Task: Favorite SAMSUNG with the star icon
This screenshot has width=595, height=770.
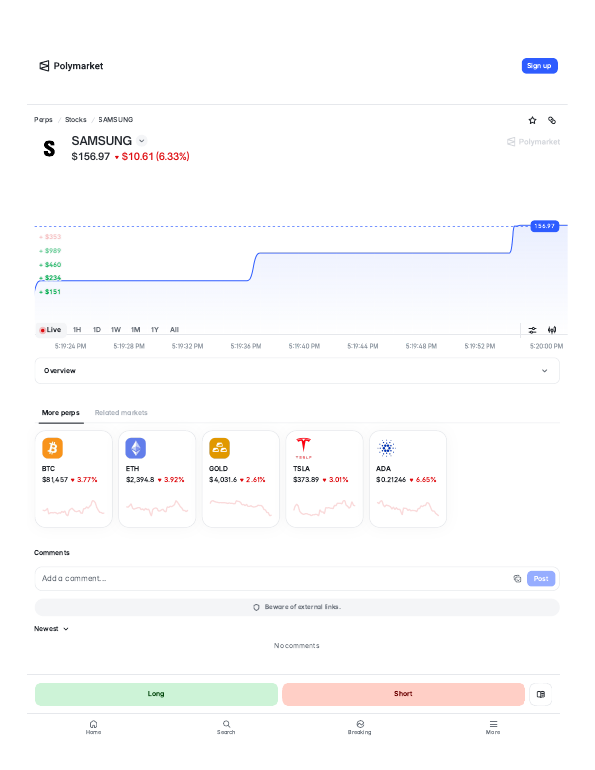Action: point(532,120)
